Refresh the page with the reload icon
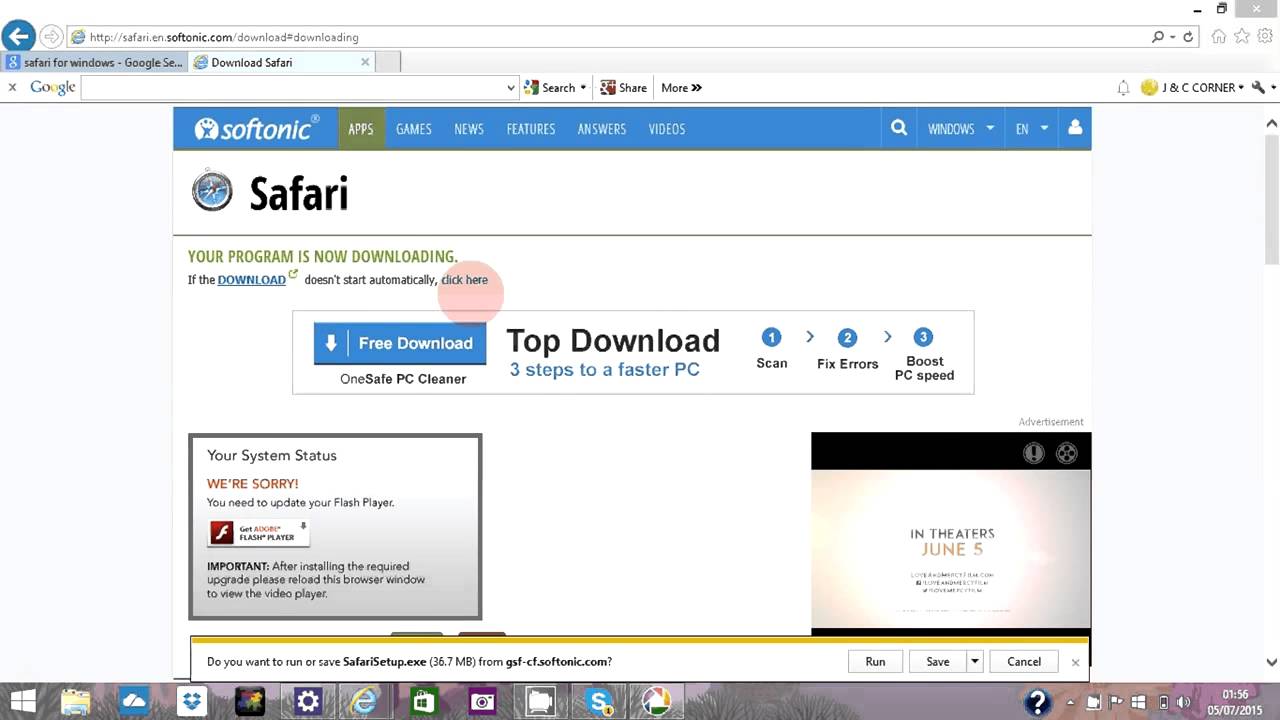Screen dimensions: 1280x720 coord(1188,37)
